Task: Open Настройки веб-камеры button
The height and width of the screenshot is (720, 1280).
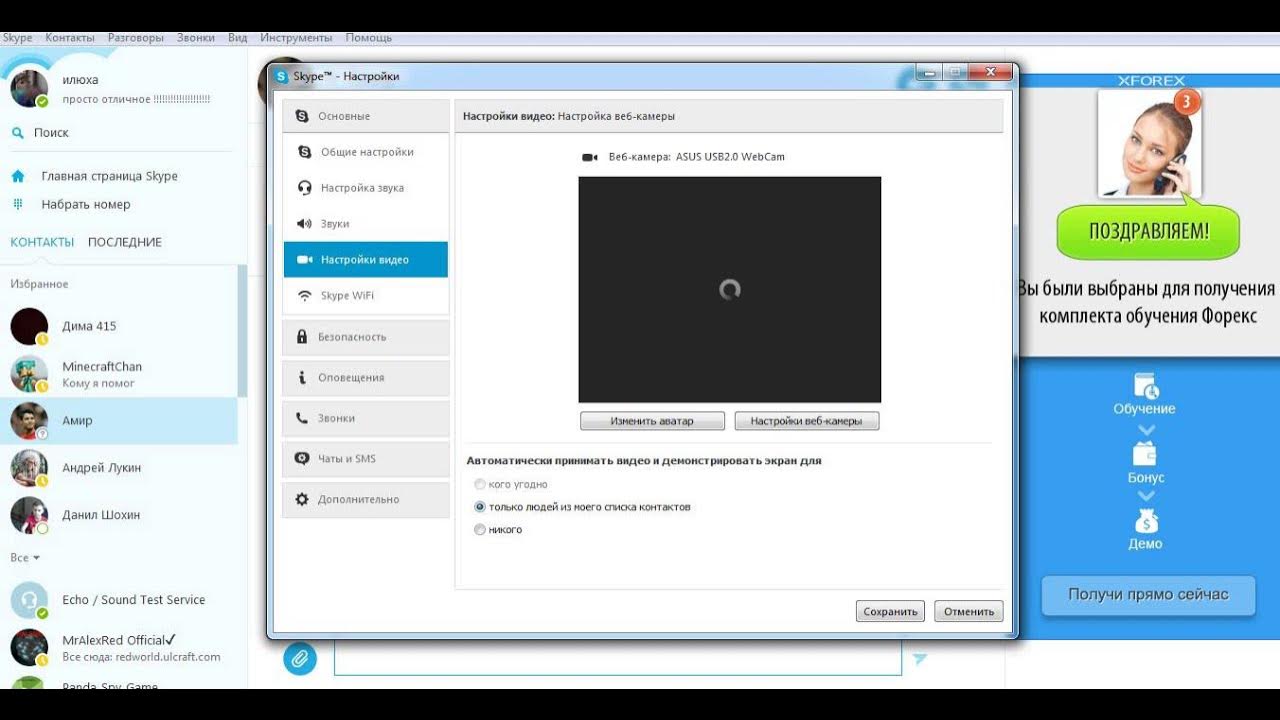Action: [x=806, y=421]
